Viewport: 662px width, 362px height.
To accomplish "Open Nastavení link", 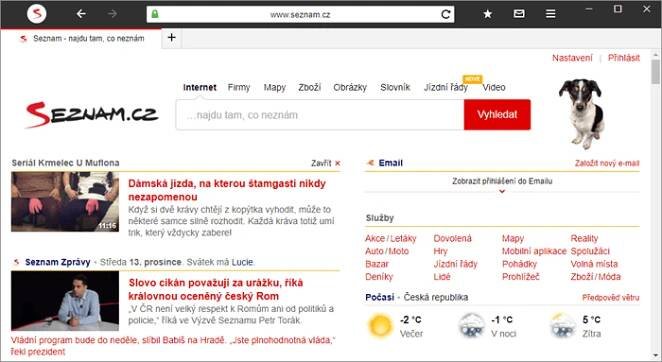I will tap(572, 58).
